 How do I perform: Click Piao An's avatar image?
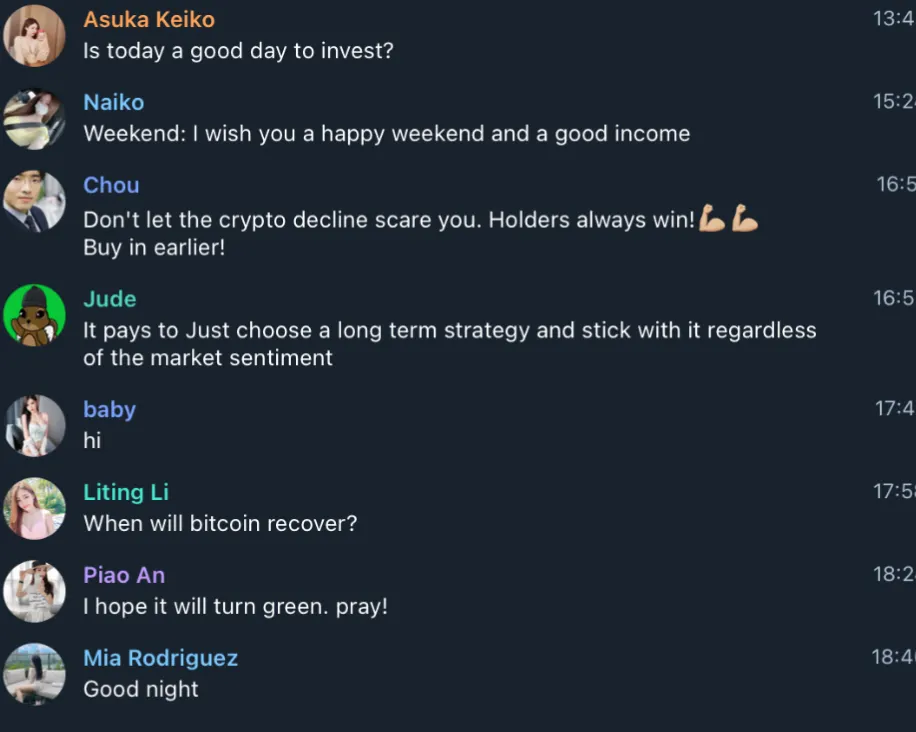(34, 592)
